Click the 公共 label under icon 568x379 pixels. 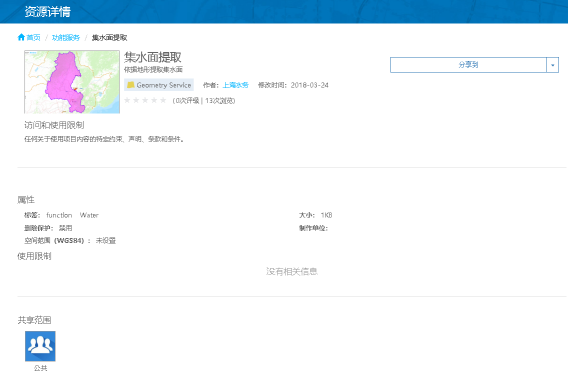tap(41, 368)
